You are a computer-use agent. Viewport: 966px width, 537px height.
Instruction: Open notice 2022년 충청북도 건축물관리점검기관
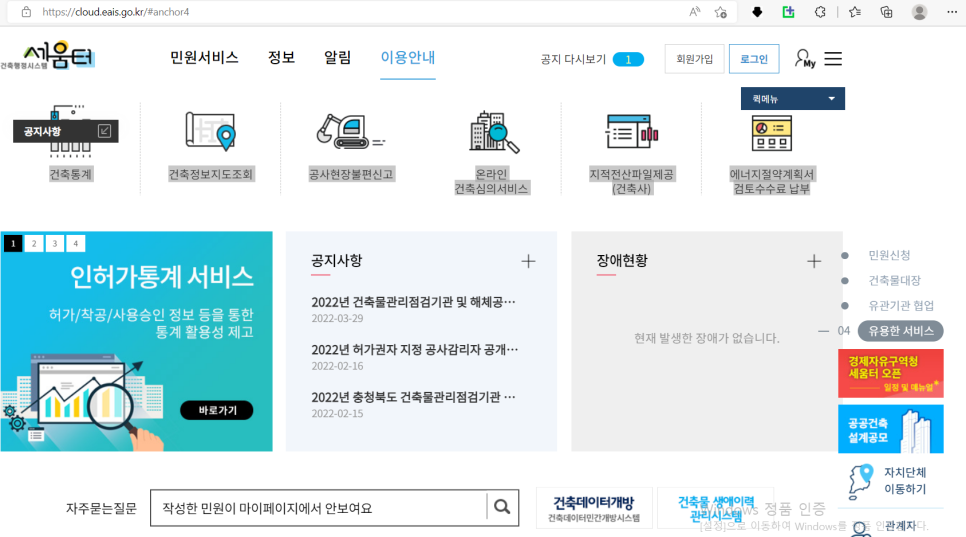coord(413,397)
